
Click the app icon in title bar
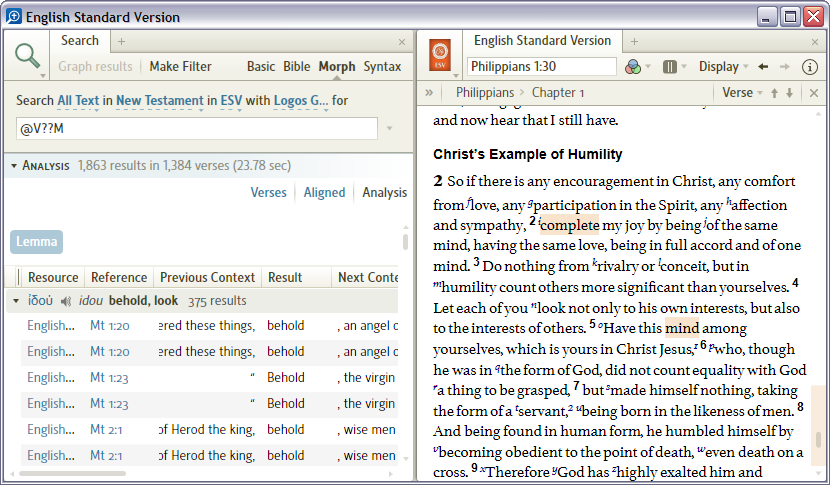pyautogui.click(x=14, y=16)
